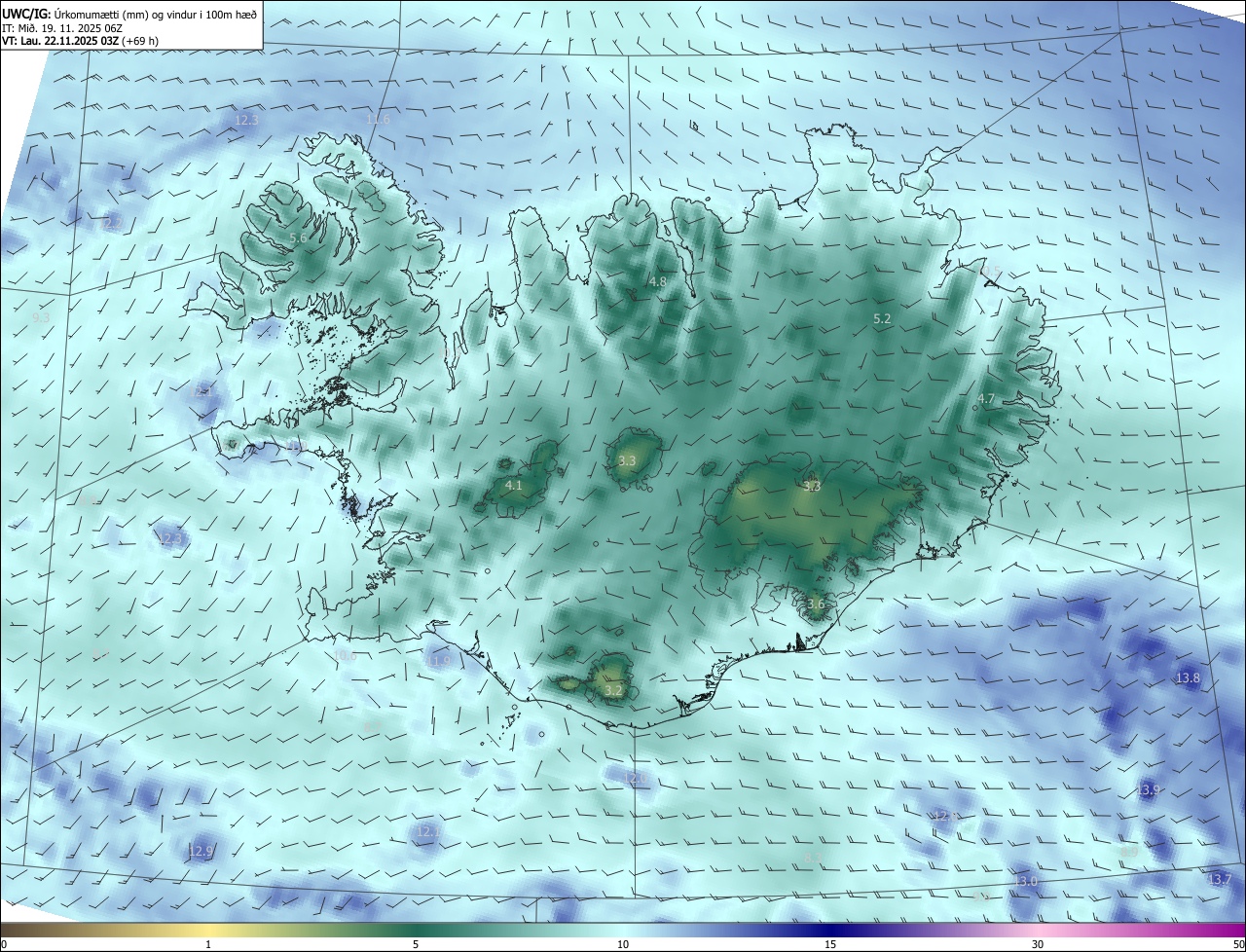Click the 12.0 value label
Viewport: 1246px width, 952px height.
635,779
